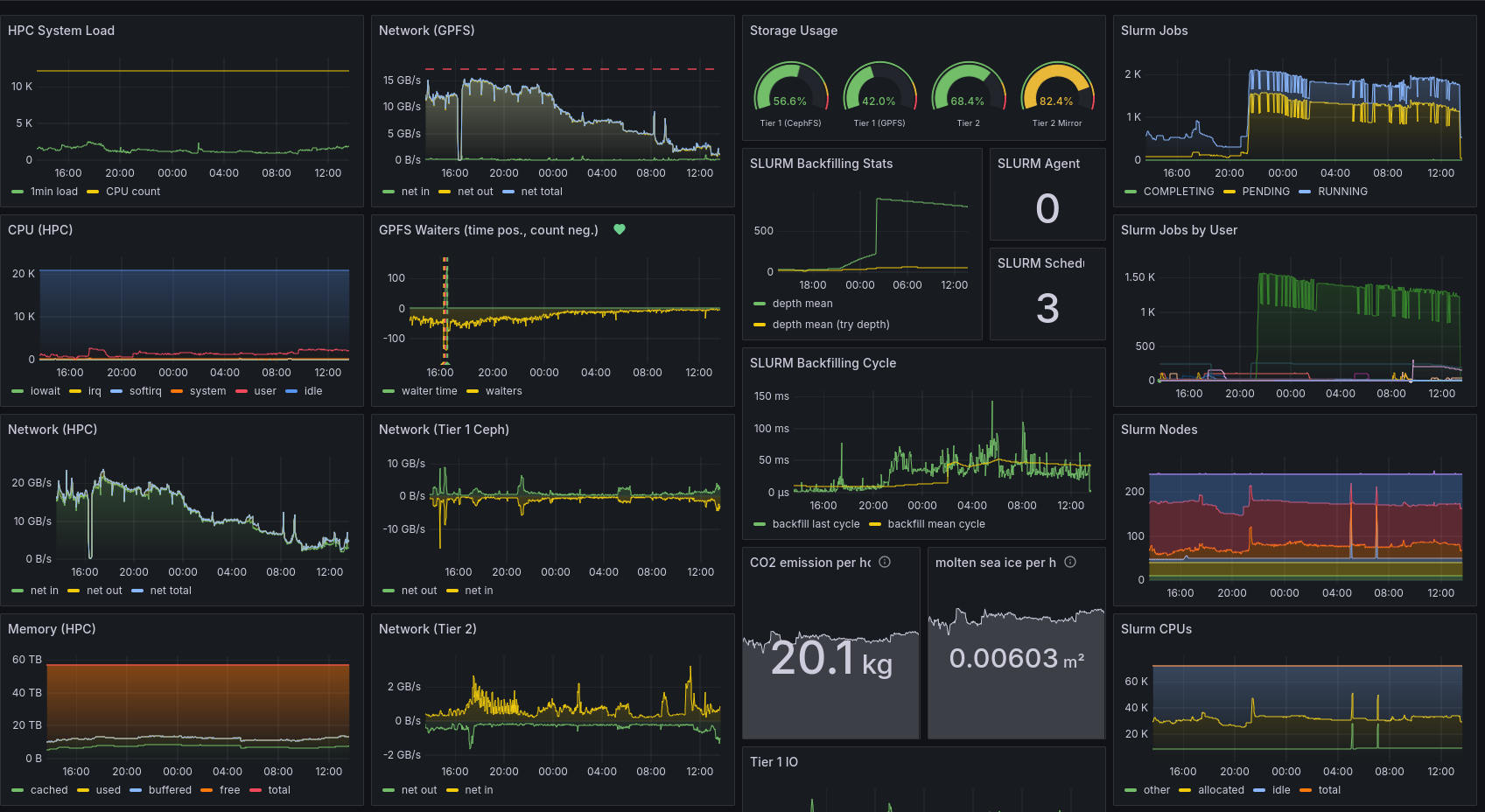Open the SLURM Backfilling Cycle panel menu
This screenshot has width=1485, height=812.
point(823,363)
